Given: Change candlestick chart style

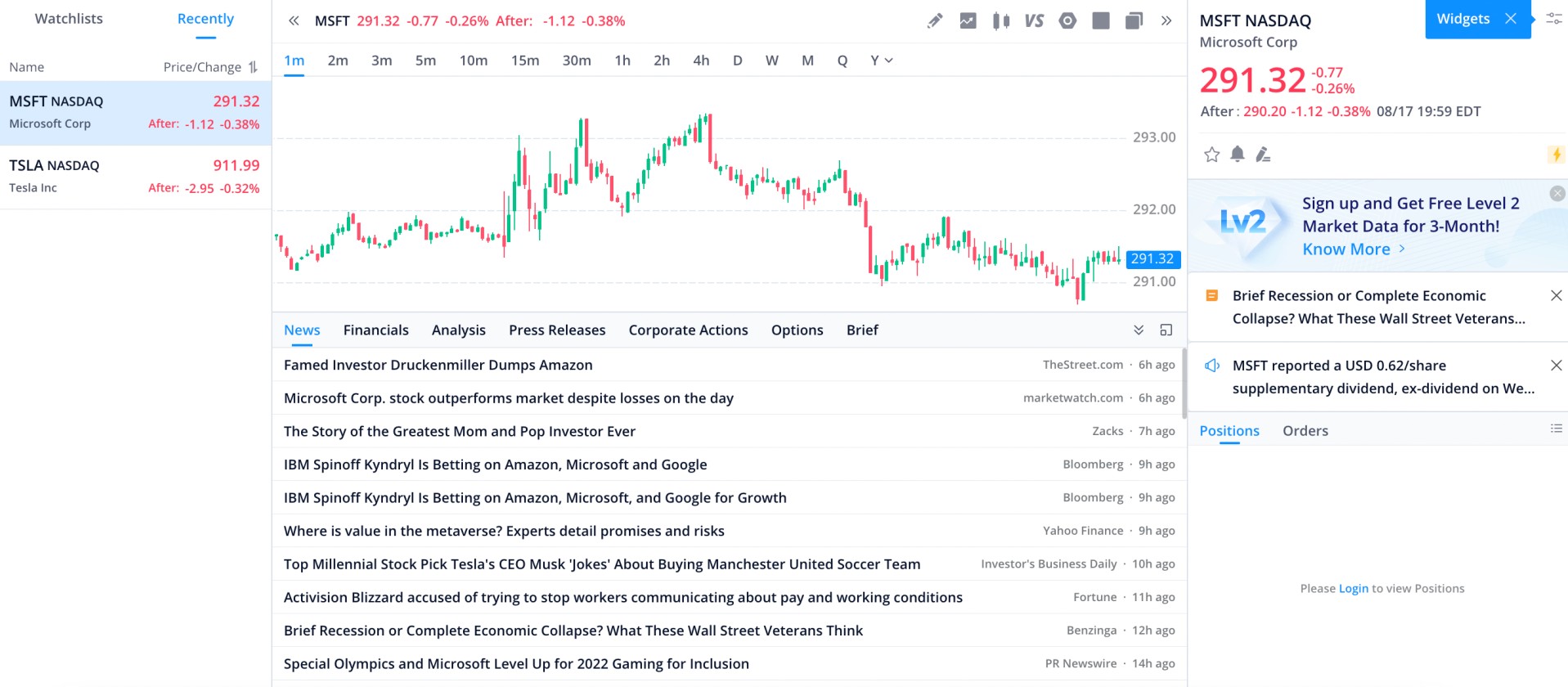Looking at the screenshot, I should click(1000, 21).
